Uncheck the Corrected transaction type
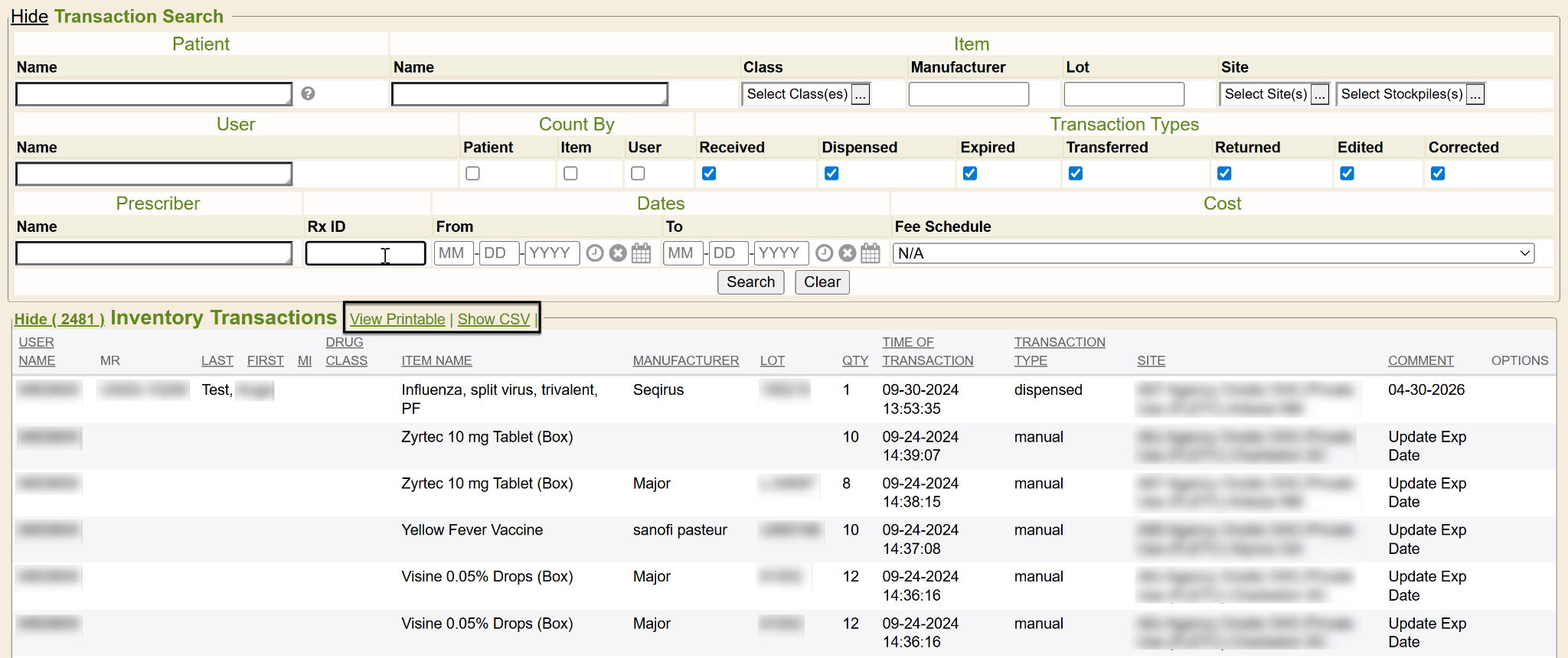 pos(1438,174)
